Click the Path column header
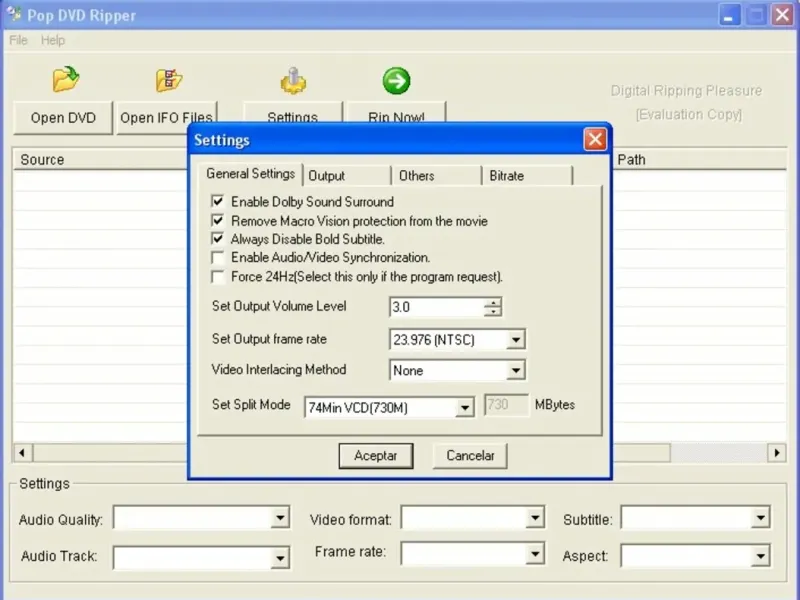 click(x=699, y=160)
